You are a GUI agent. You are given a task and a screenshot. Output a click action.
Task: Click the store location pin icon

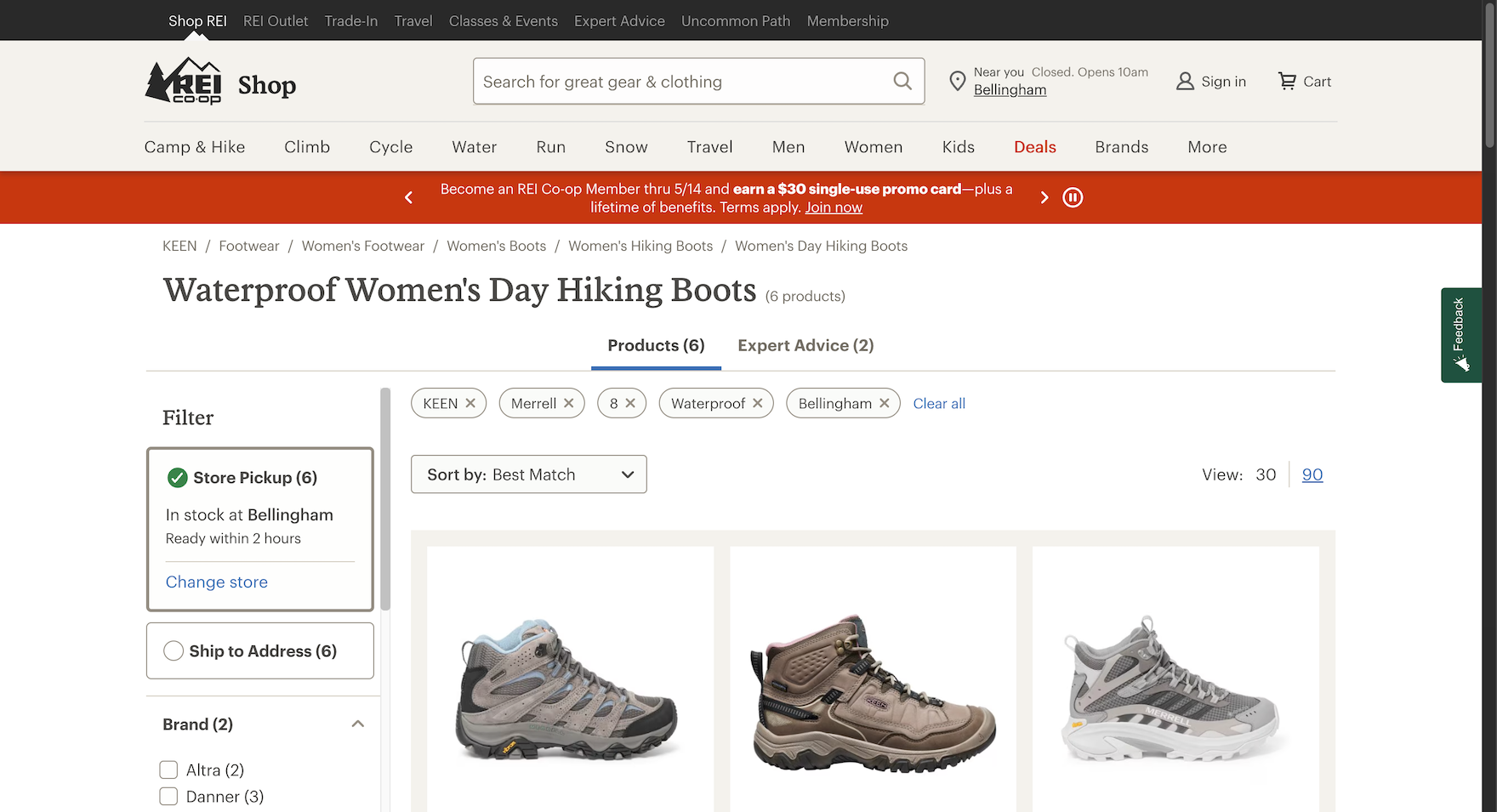pyautogui.click(x=958, y=81)
